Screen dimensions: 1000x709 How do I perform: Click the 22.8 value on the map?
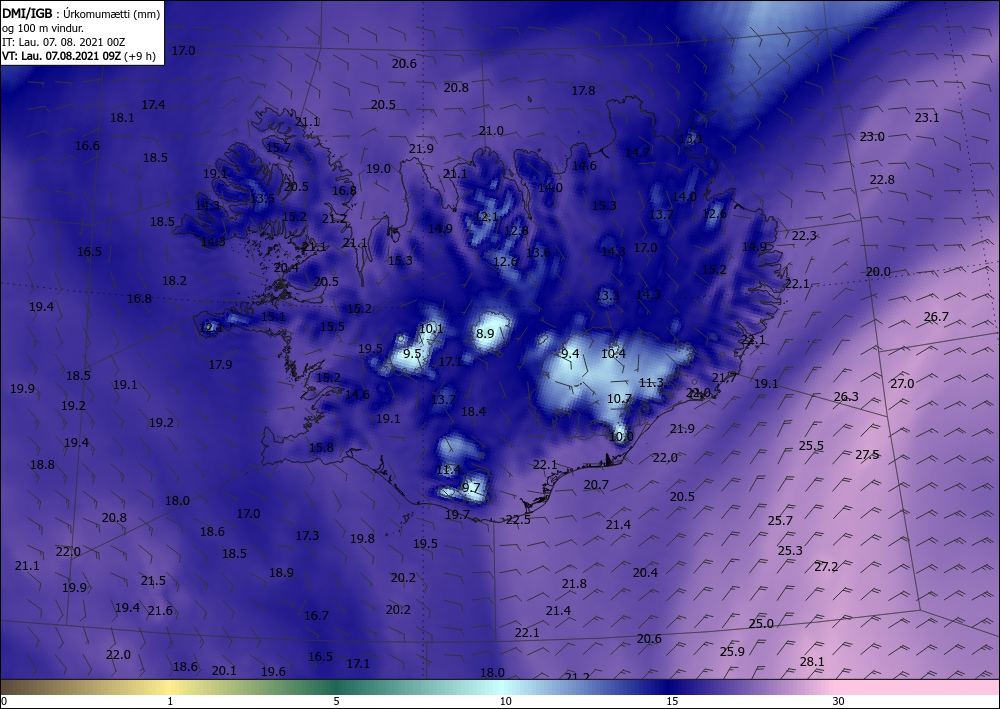(882, 180)
